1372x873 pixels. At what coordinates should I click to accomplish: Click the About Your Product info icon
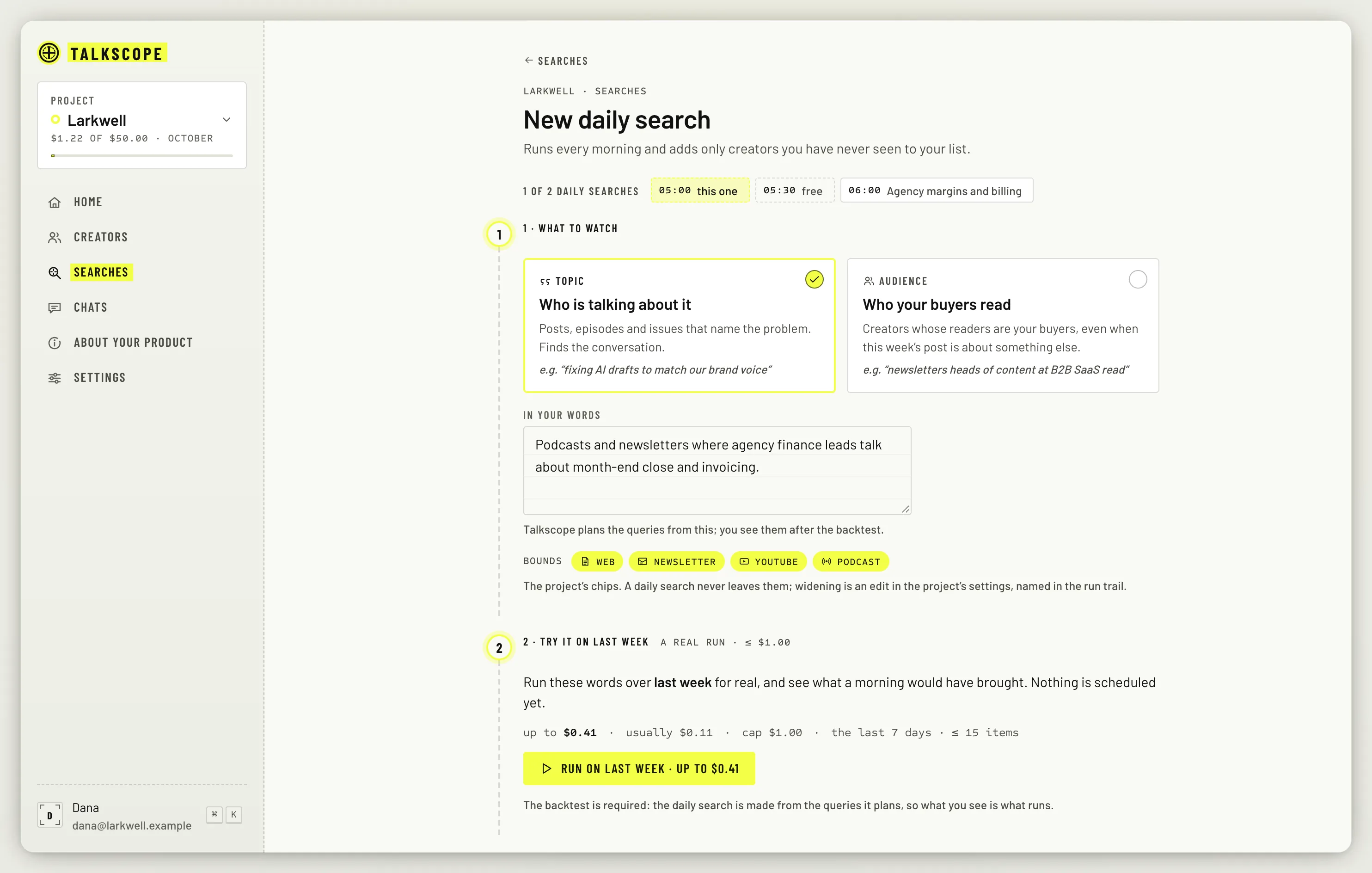pos(55,343)
